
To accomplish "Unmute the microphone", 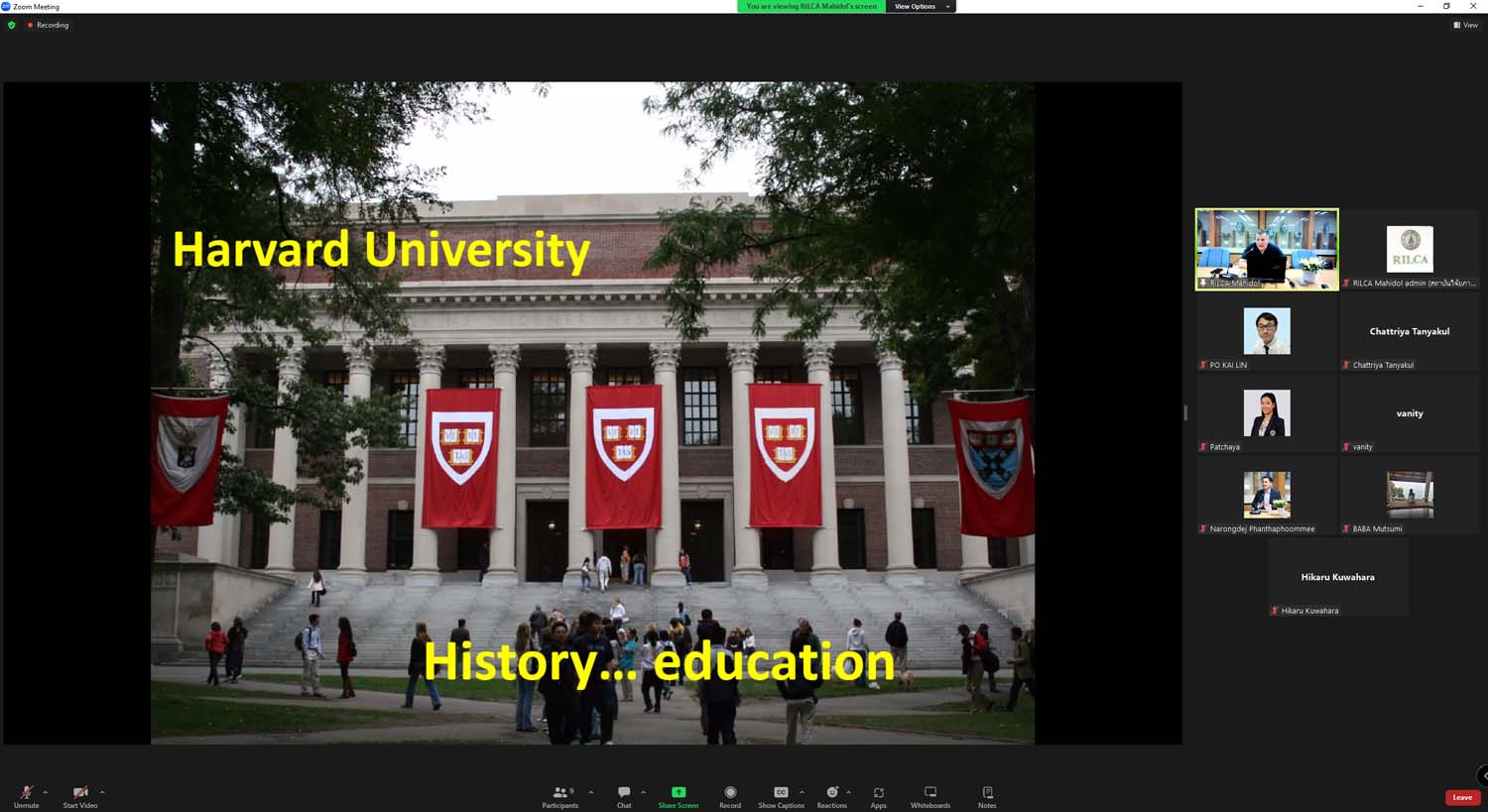I will pos(27,796).
